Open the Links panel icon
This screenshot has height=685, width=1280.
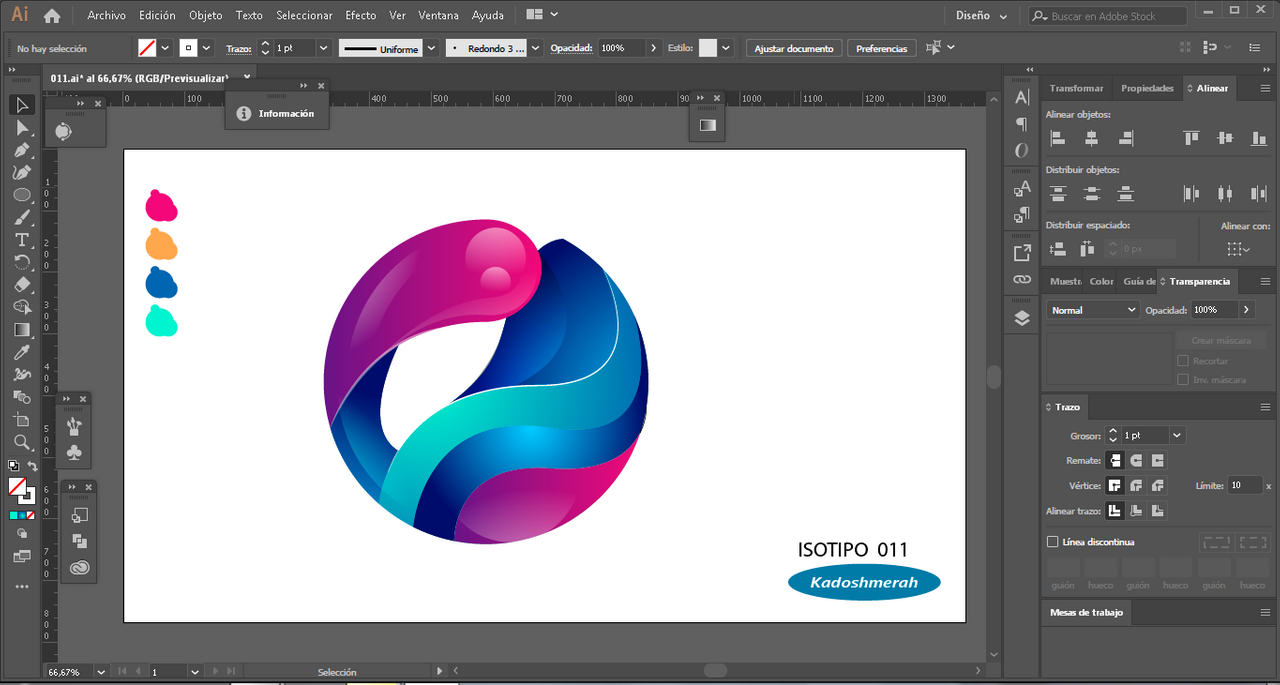coord(1022,280)
